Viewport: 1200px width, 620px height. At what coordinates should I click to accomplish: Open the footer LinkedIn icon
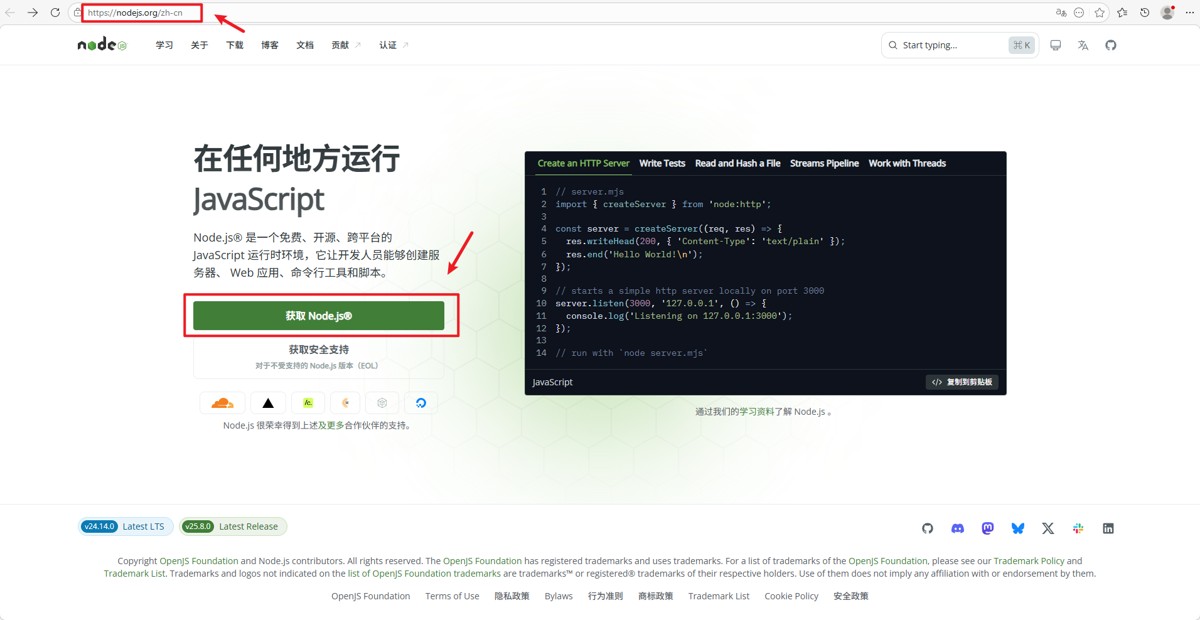point(1108,528)
